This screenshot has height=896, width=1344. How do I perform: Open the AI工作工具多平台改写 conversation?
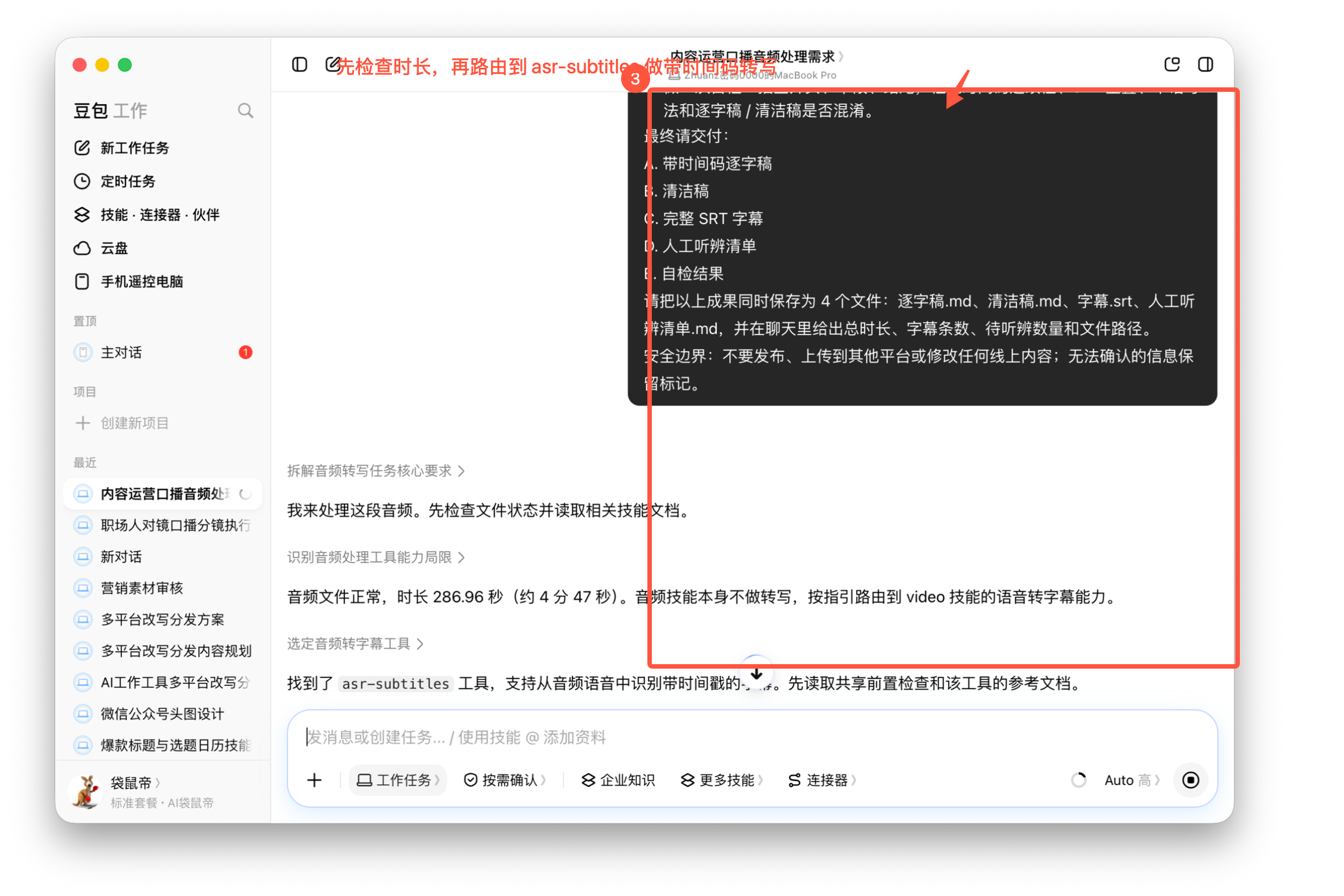[163, 682]
